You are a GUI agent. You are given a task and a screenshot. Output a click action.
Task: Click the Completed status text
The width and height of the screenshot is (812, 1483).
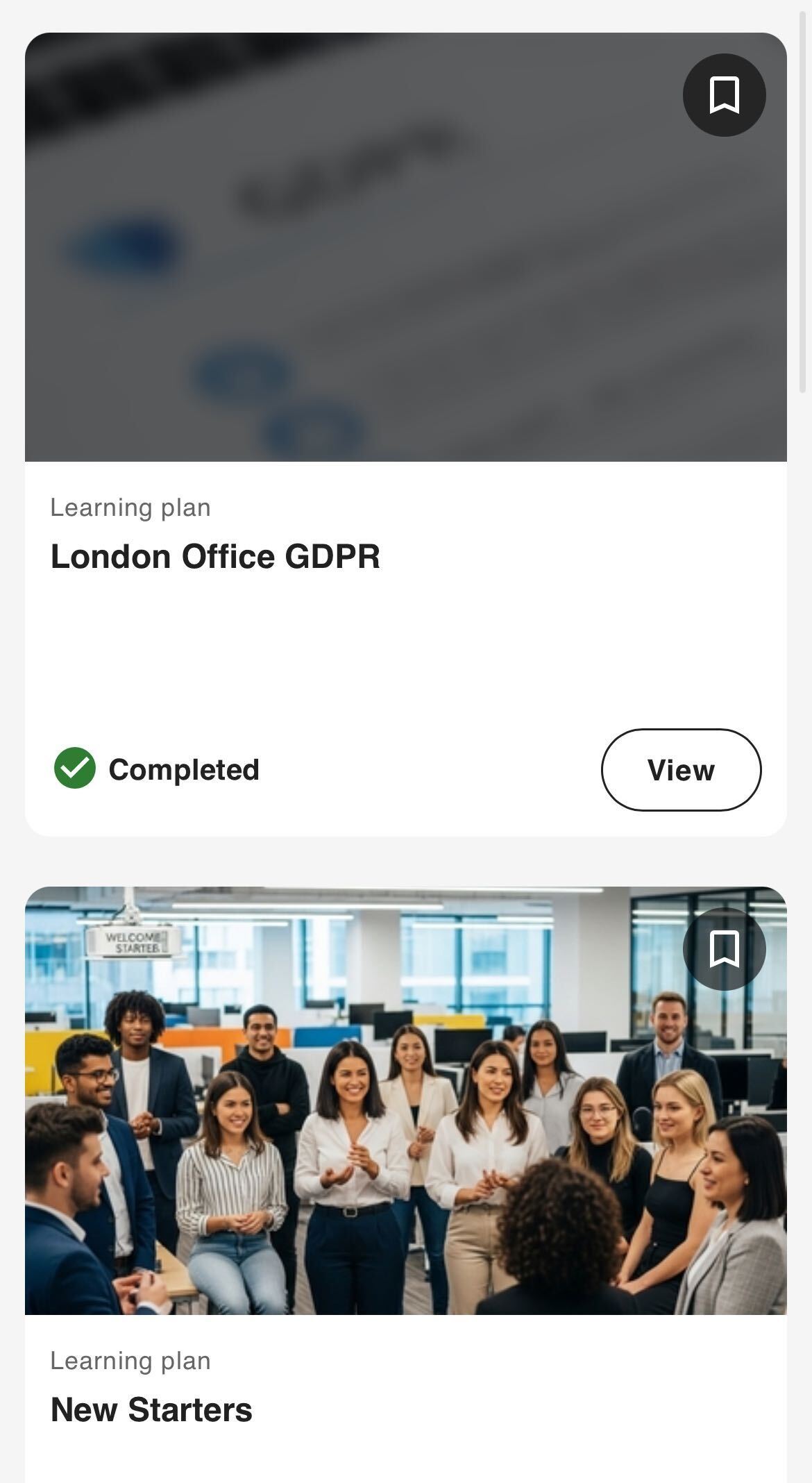(x=184, y=769)
